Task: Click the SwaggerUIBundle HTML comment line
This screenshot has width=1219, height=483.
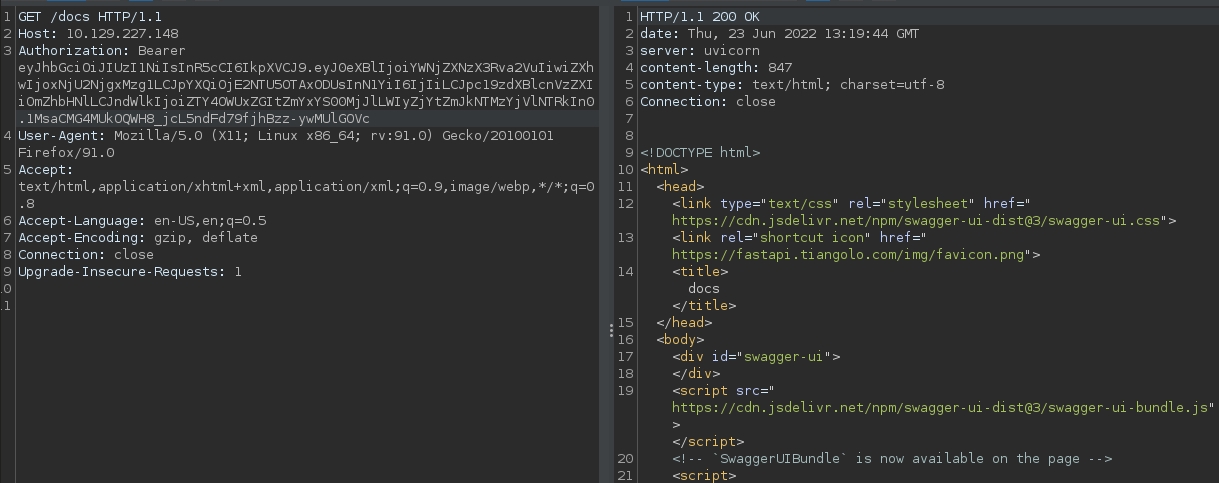Action: click(x=892, y=459)
